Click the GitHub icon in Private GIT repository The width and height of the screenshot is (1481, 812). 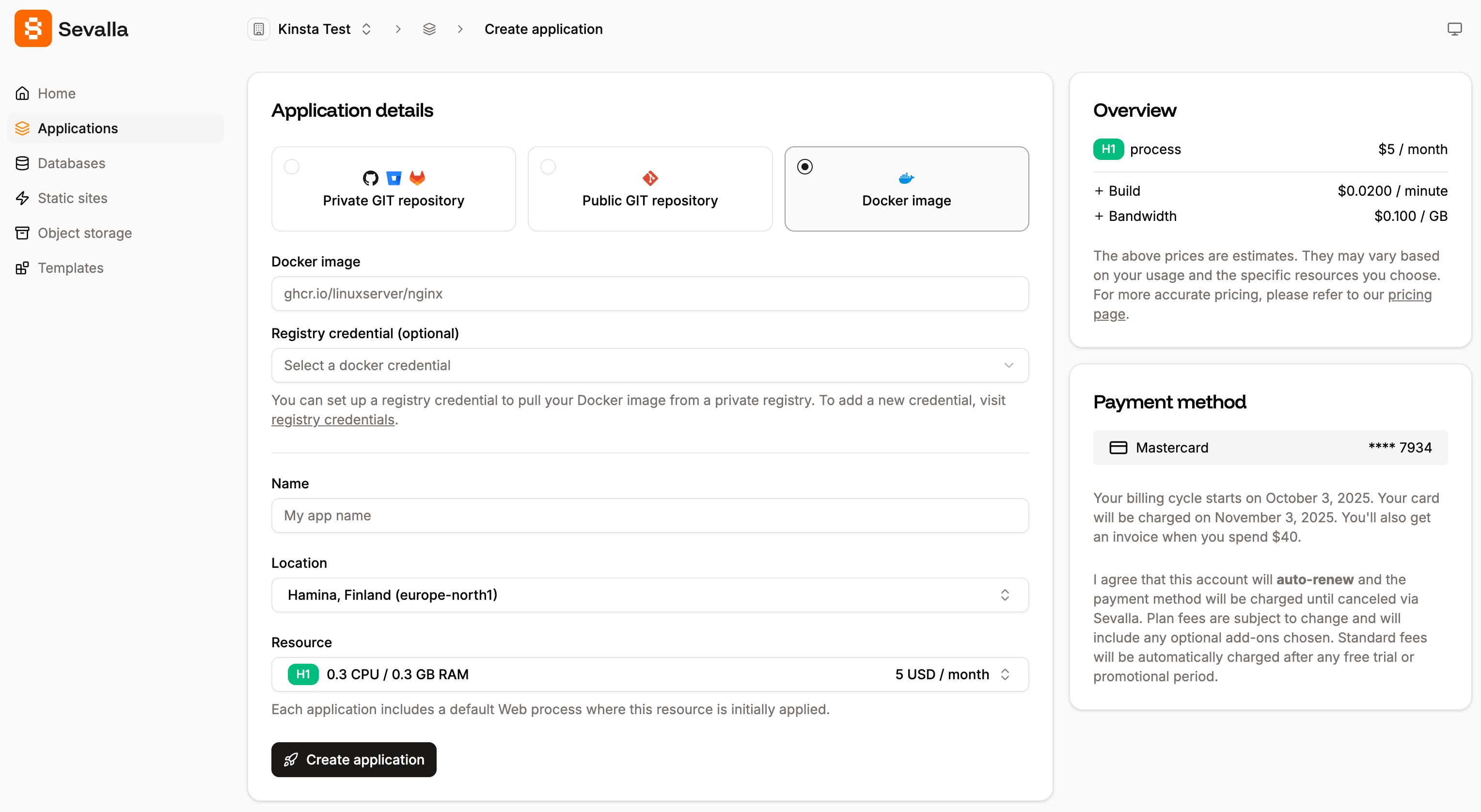click(370, 178)
